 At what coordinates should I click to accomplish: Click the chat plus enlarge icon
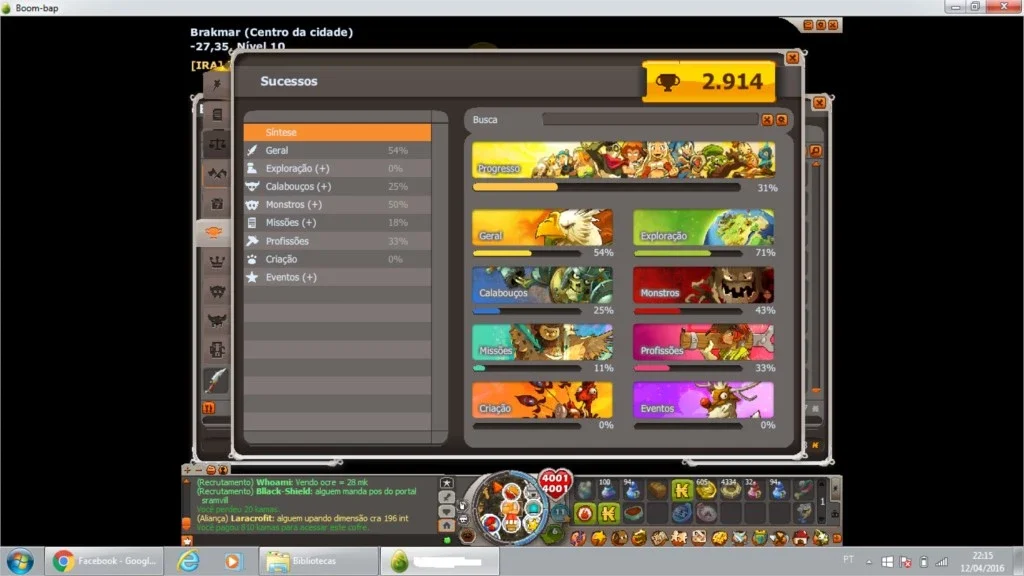187,470
